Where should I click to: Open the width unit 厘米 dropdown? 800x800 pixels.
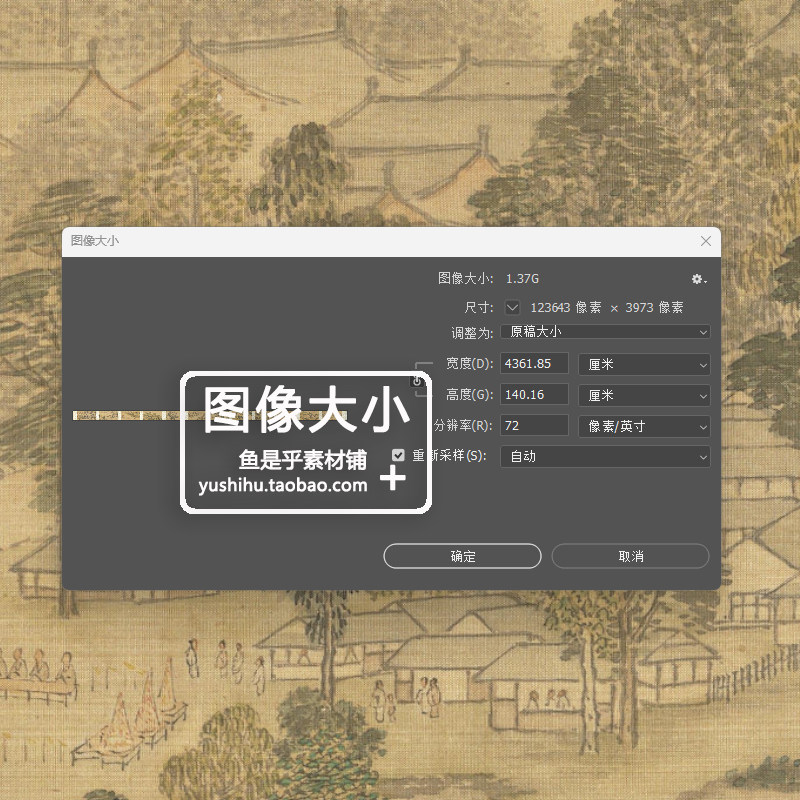click(x=644, y=364)
